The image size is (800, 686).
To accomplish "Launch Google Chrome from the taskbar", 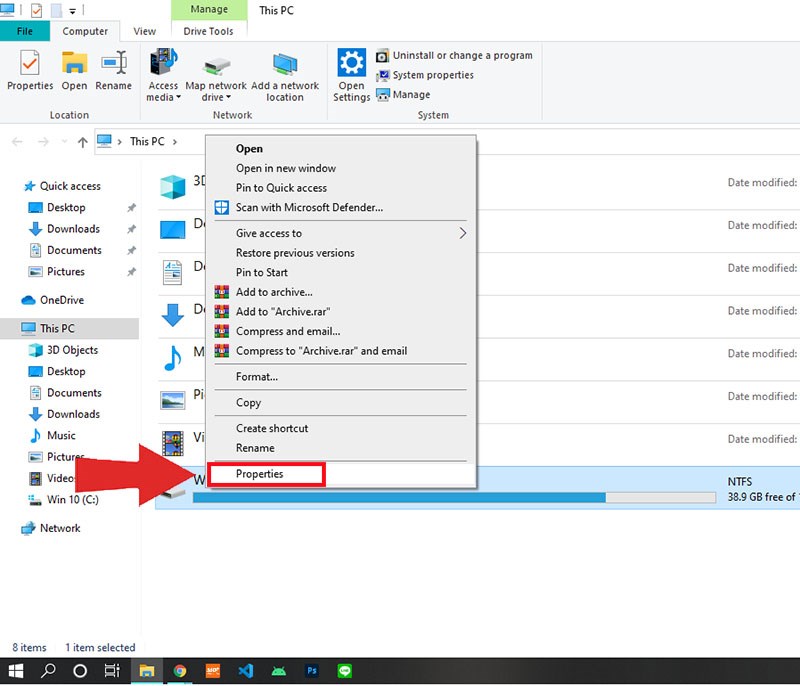I will coord(180,671).
